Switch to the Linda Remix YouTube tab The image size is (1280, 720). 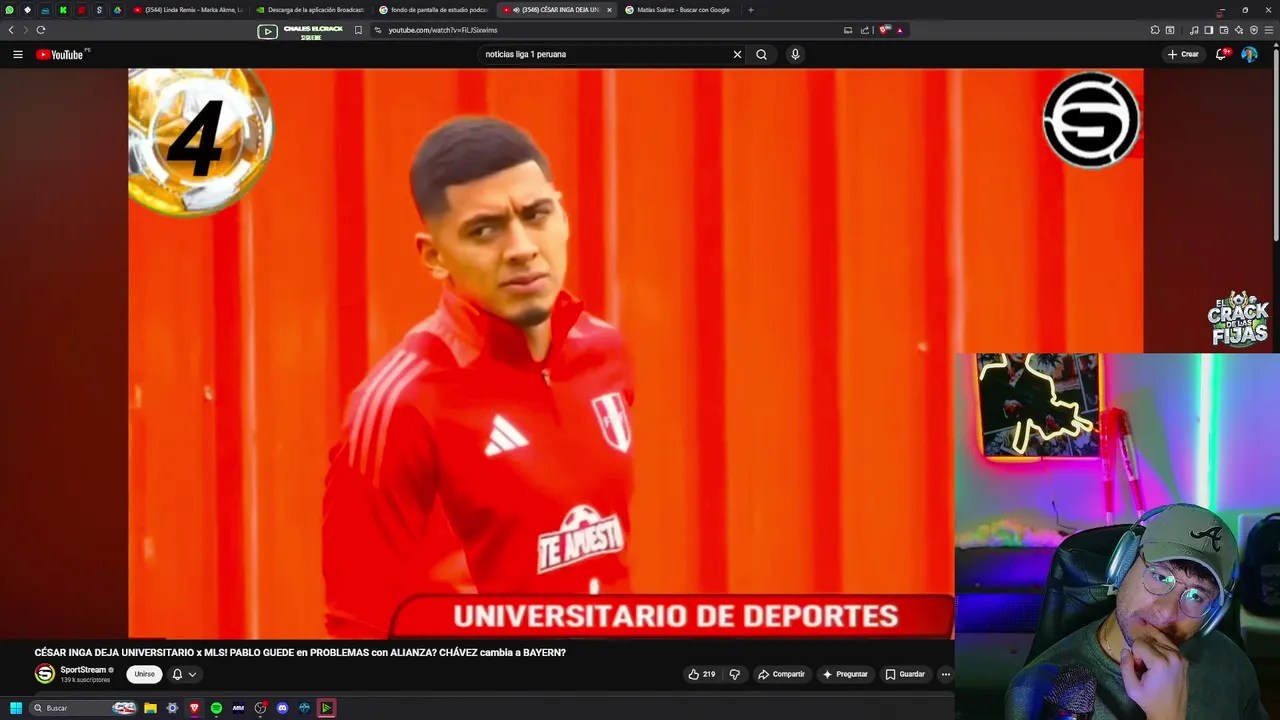[188, 10]
